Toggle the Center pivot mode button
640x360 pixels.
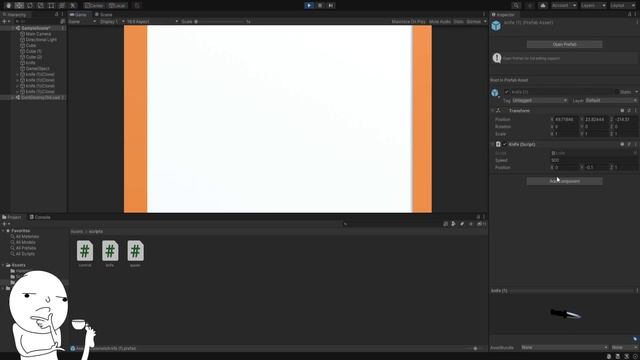(94, 6)
